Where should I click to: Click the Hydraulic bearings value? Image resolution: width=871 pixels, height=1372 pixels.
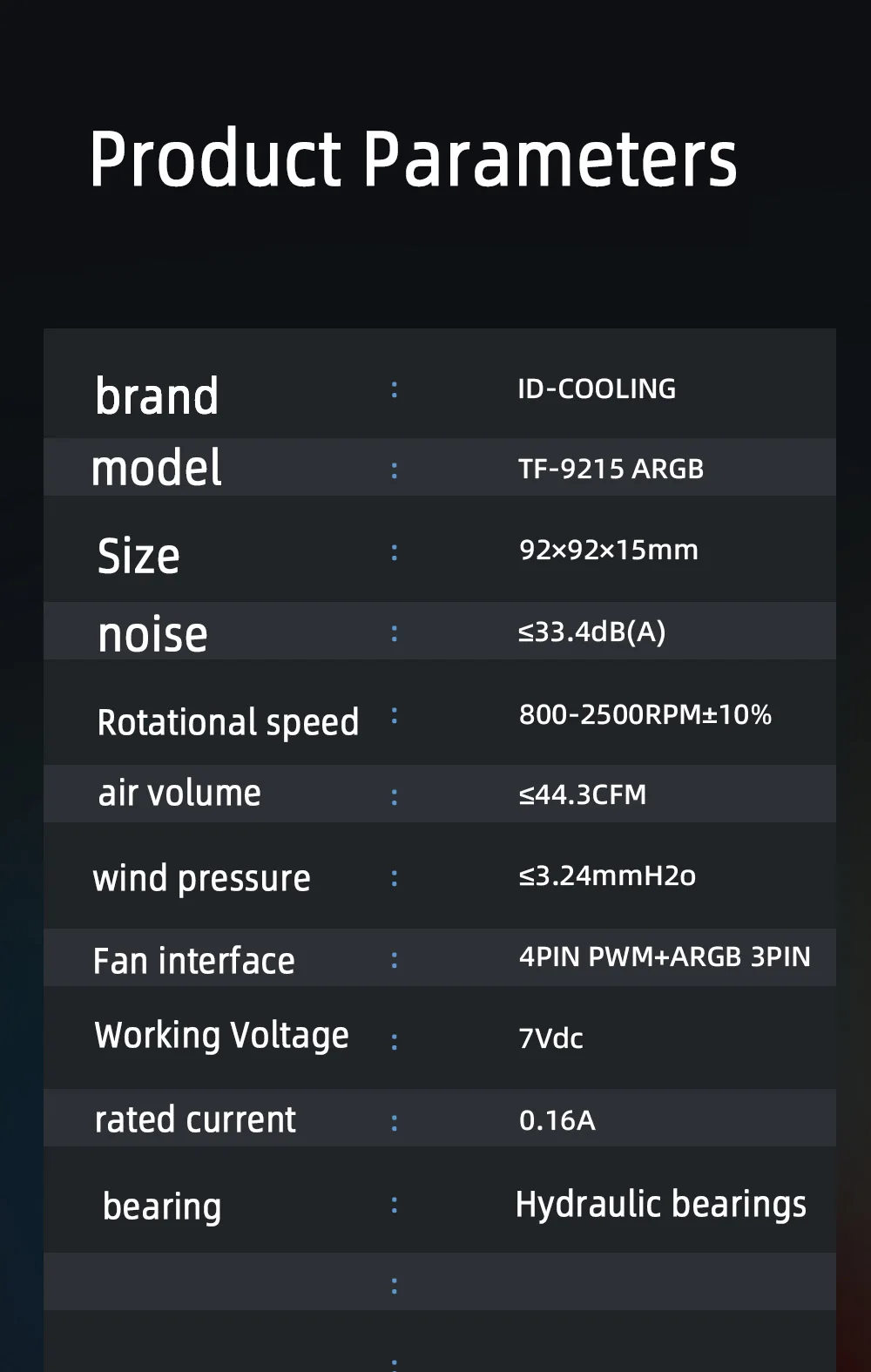(x=661, y=1204)
